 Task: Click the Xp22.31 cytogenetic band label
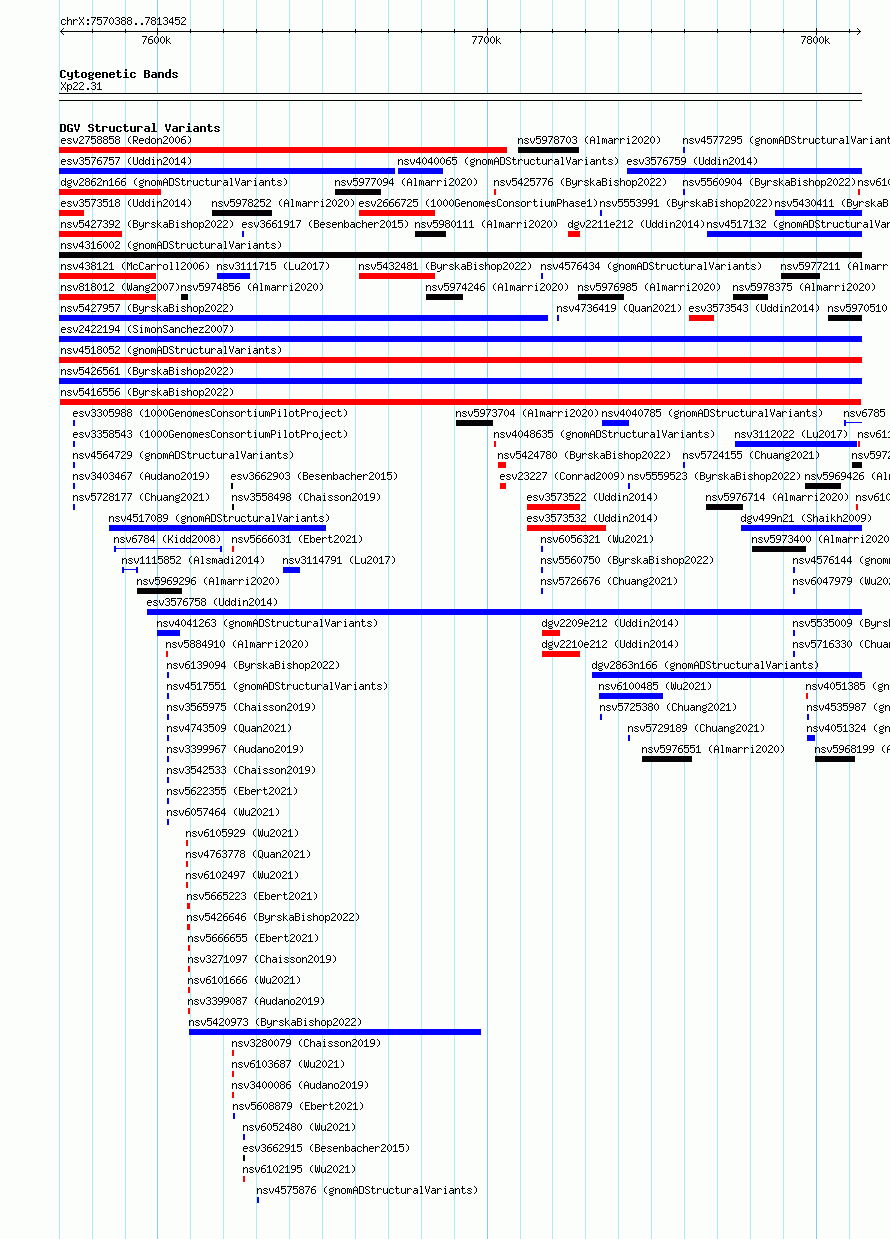tap(81, 87)
